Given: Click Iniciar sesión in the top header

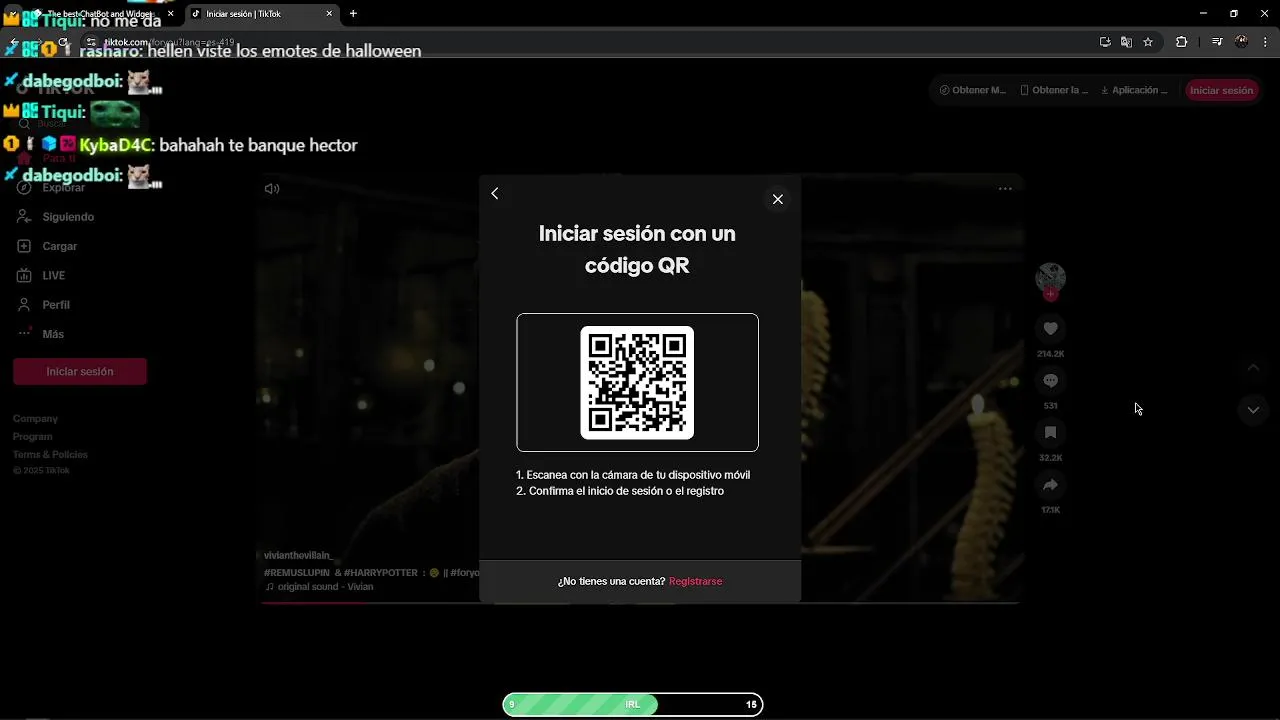Looking at the screenshot, I should click(1221, 90).
